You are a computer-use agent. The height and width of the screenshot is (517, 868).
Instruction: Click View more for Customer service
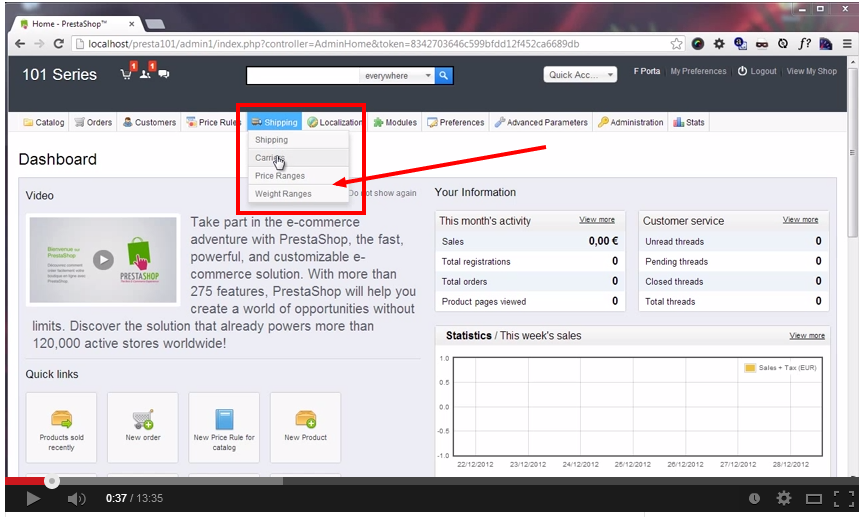pos(800,220)
